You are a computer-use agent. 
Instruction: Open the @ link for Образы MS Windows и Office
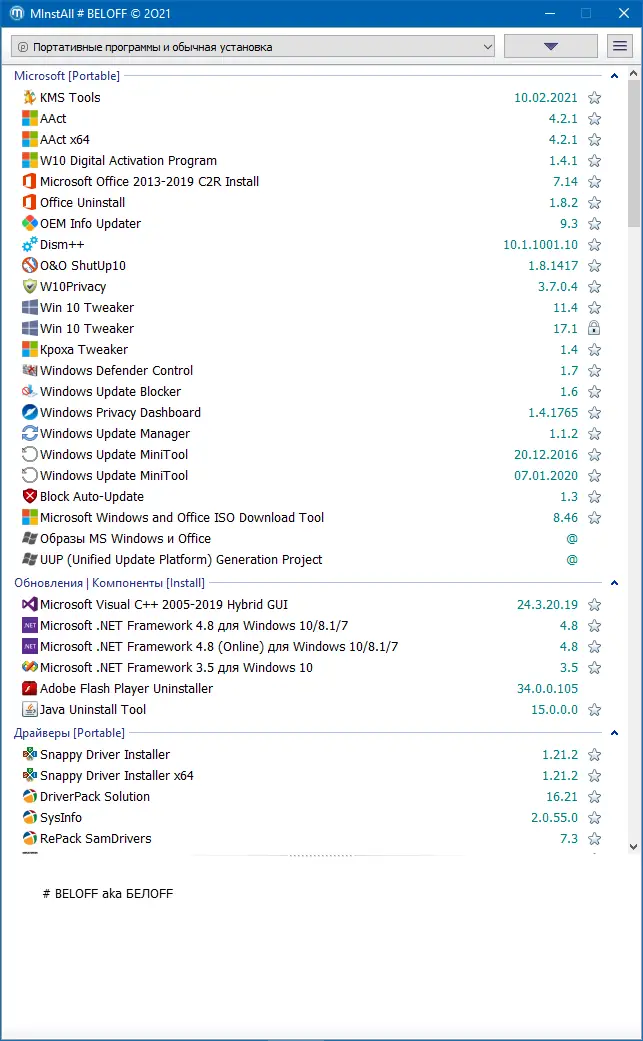click(572, 538)
